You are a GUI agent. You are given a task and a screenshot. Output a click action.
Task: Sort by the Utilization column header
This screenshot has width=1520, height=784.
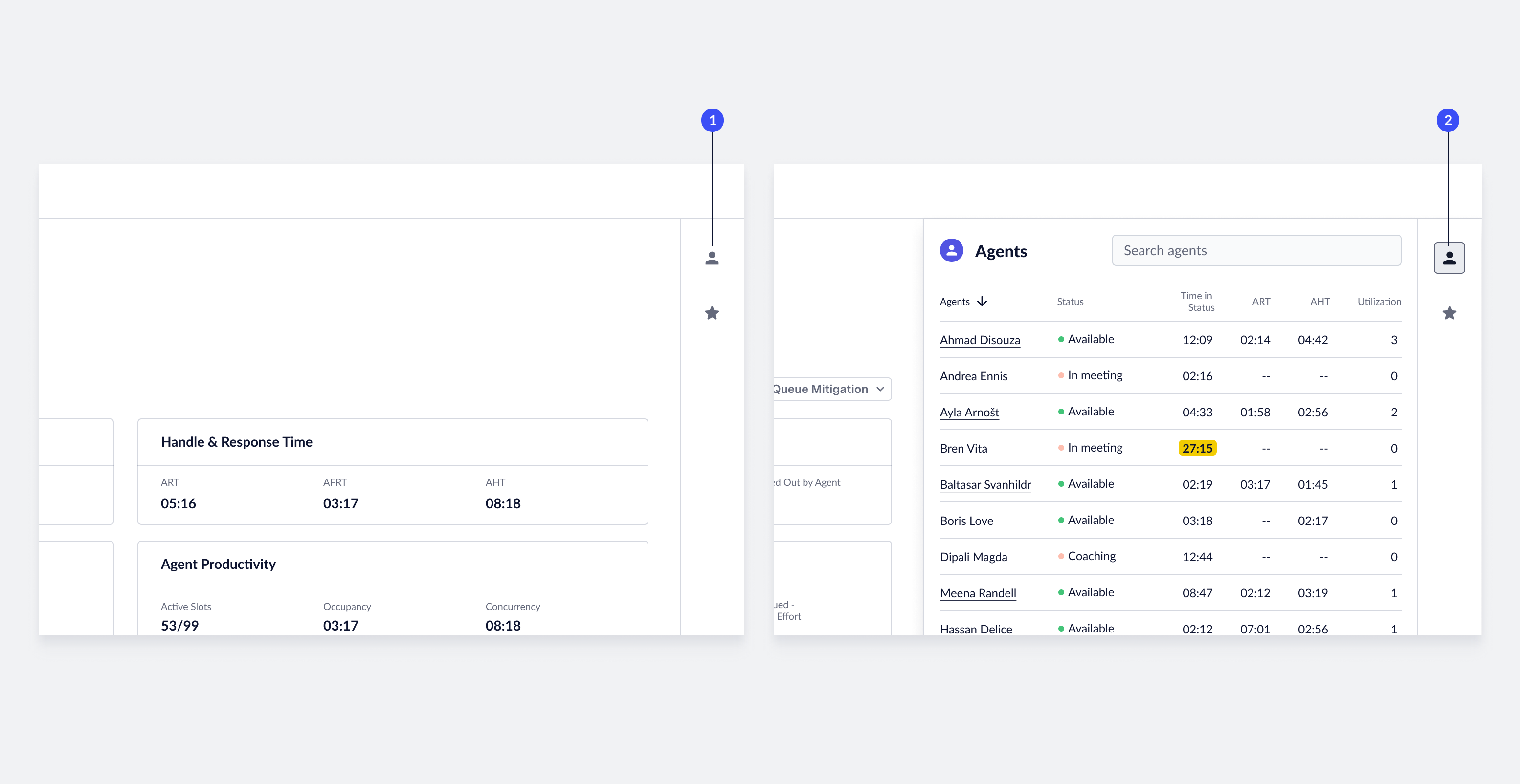click(x=1378, y=302)
